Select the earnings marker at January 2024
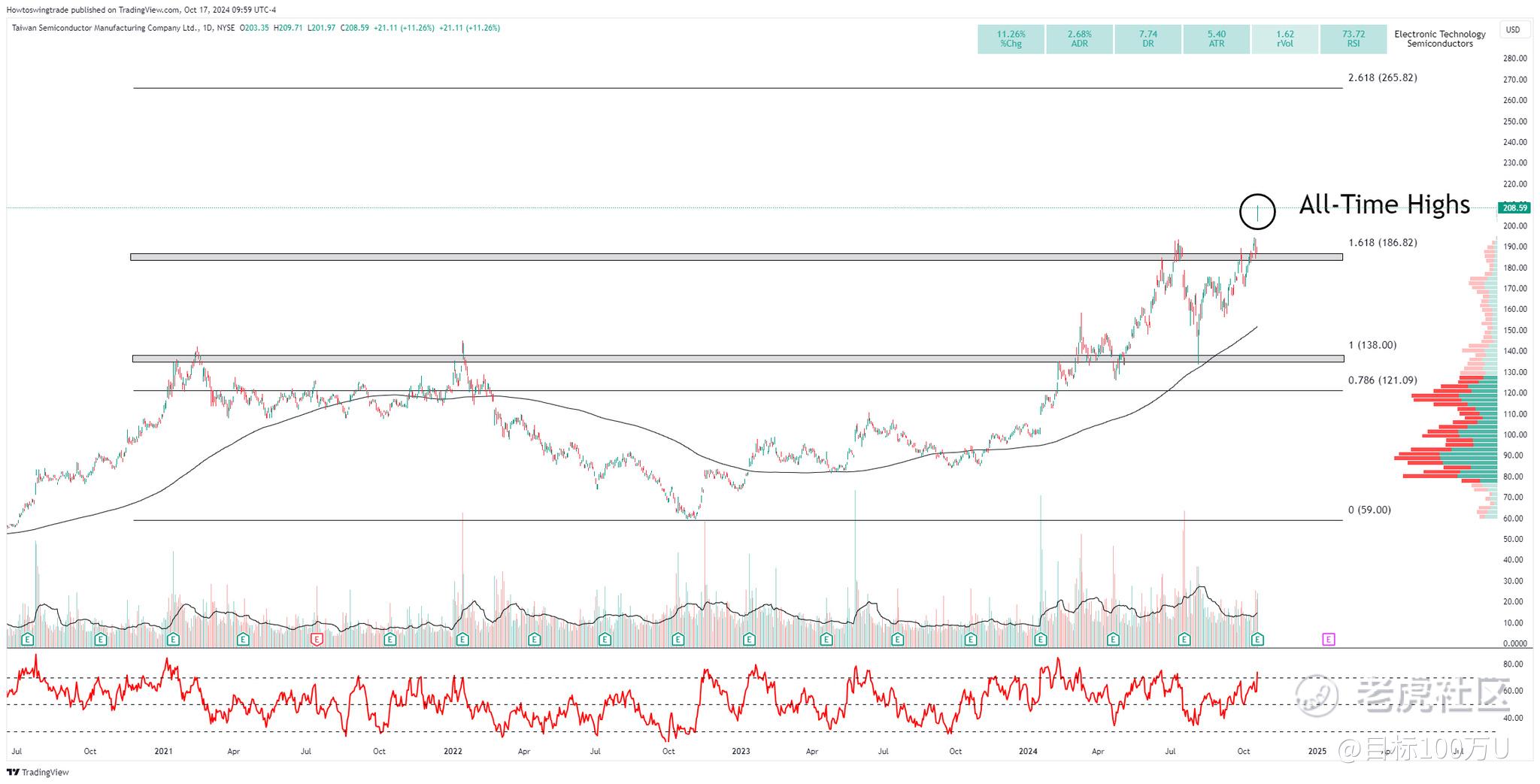The height and width of the screenshot is (784, 1540). [1041, 640]
